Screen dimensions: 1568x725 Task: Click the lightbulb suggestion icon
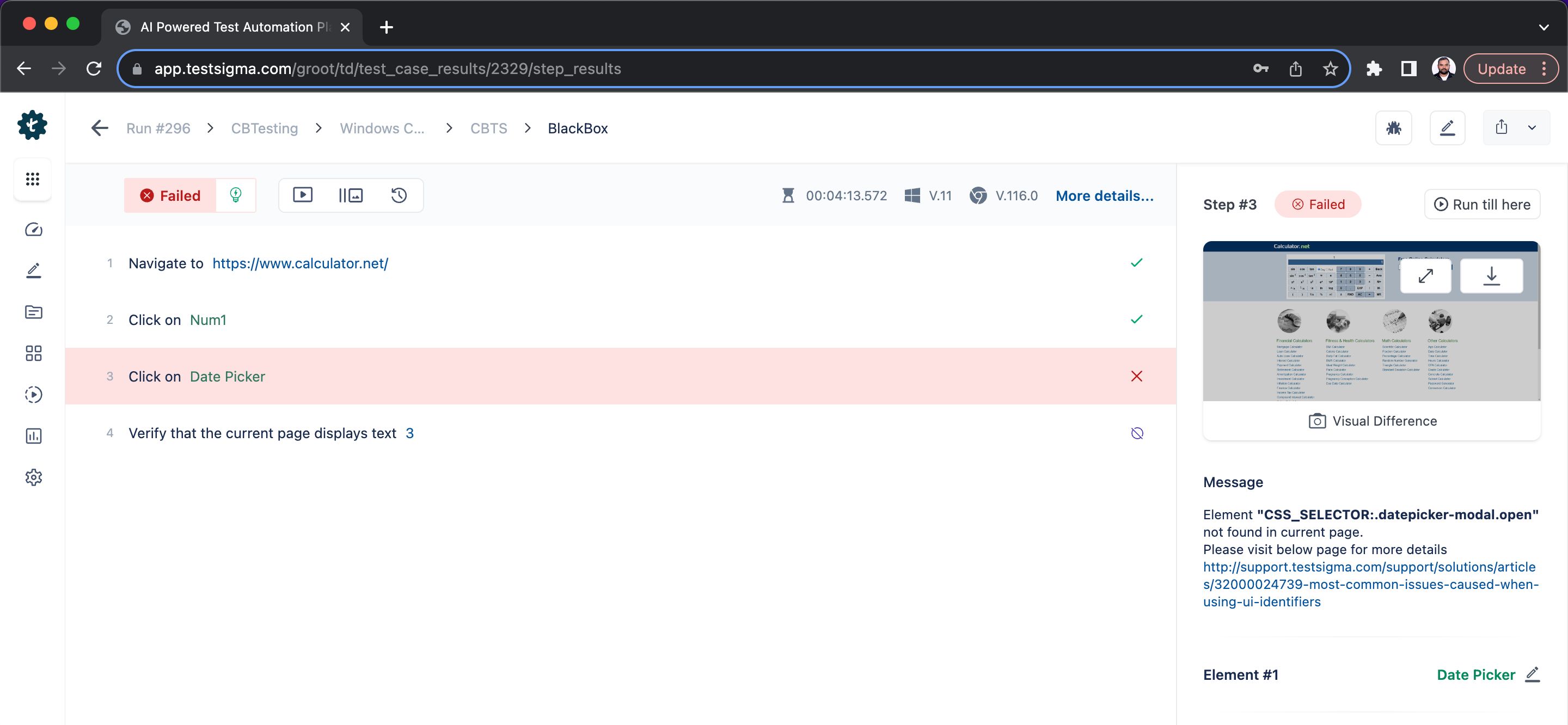tap(236, 195)
